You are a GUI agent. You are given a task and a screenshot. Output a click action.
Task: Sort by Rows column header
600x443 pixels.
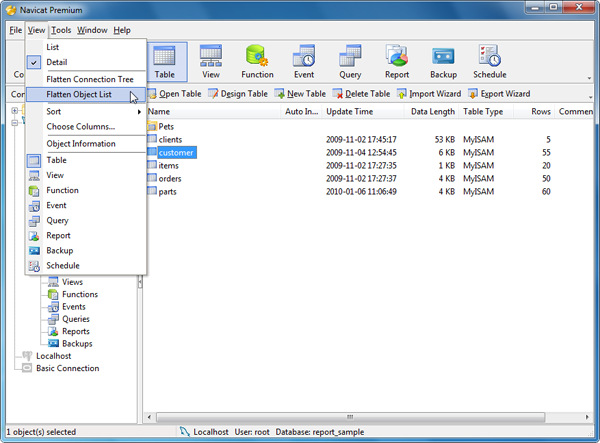point(534,112)
